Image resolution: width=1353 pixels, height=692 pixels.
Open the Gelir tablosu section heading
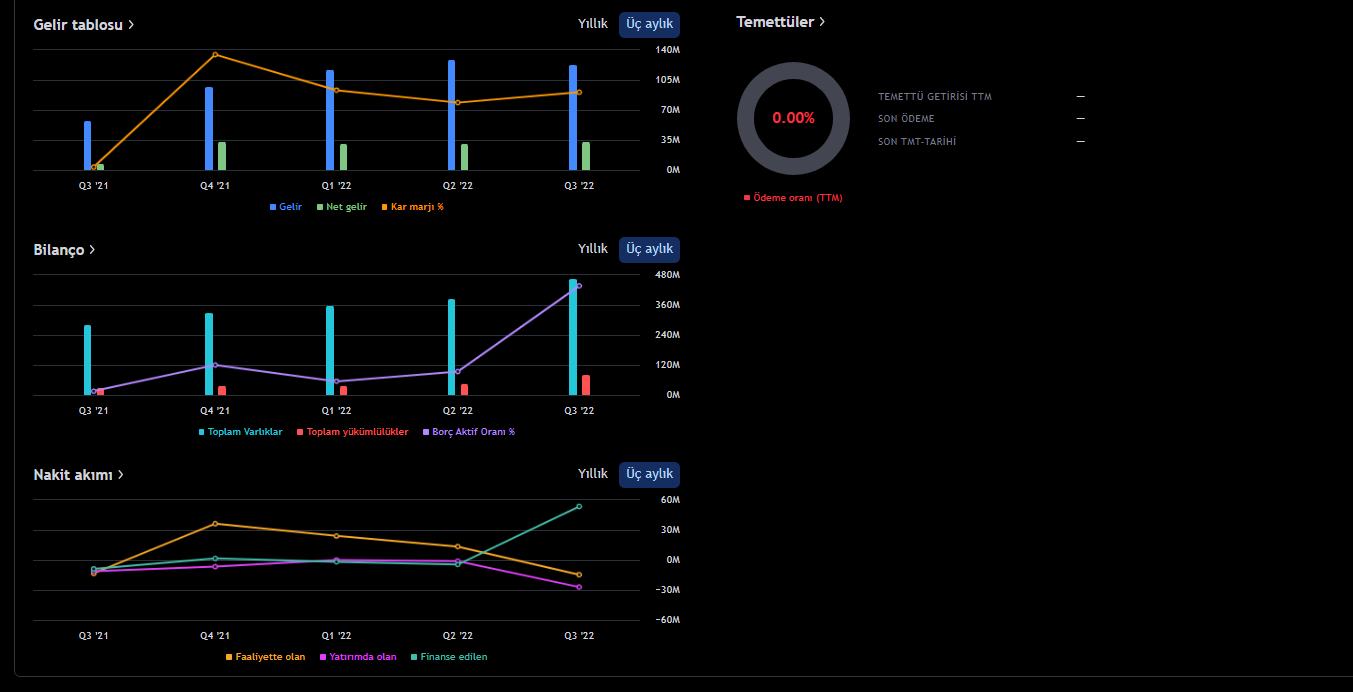84,24
